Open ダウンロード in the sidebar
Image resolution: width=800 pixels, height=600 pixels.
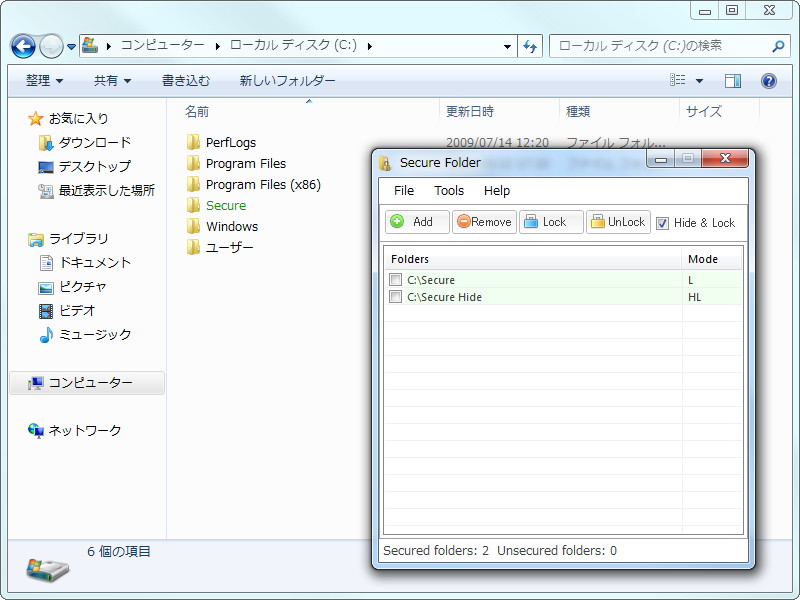point(95,142)
